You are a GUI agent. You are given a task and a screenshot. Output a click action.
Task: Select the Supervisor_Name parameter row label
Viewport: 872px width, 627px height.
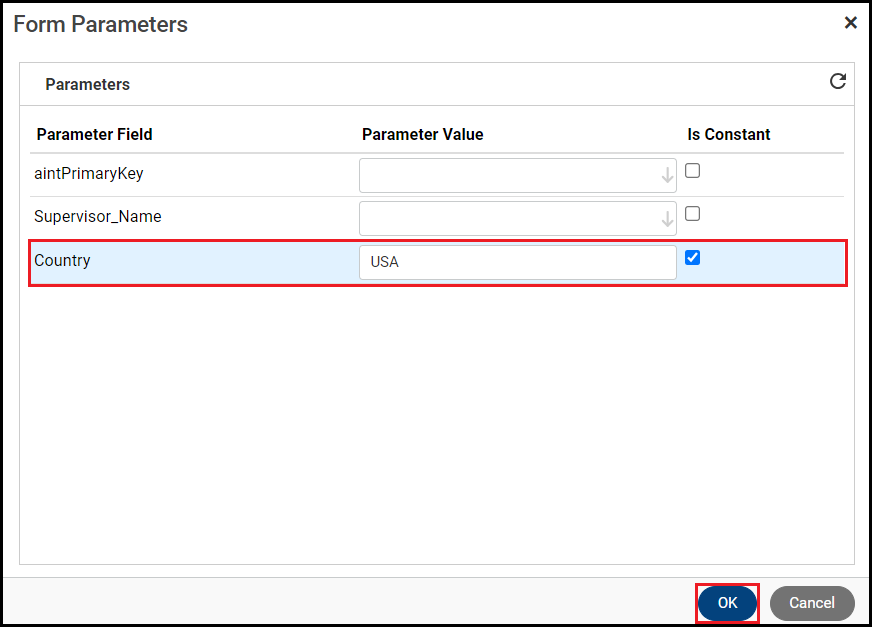pos(97,216)
